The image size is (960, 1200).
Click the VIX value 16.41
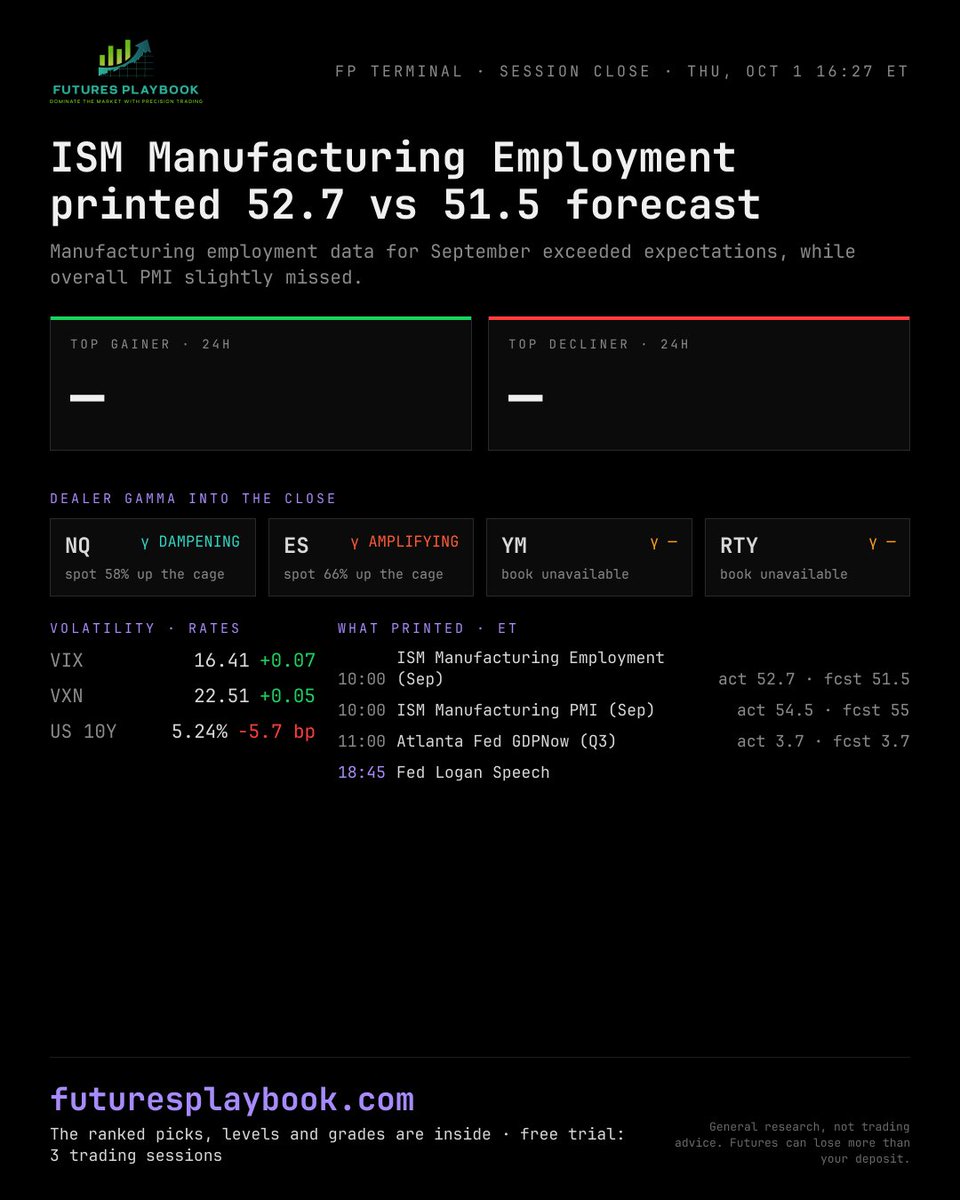pos(221,660)
